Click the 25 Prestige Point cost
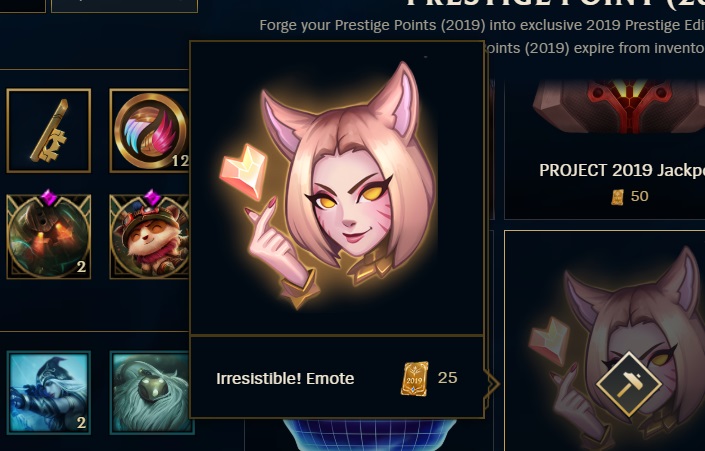The height and width of the screenshot is (451, 705). 447,378
